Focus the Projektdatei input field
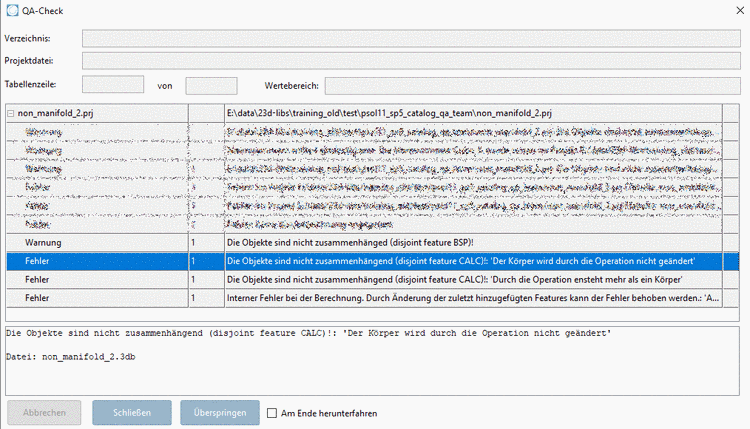 click(411, 61)
